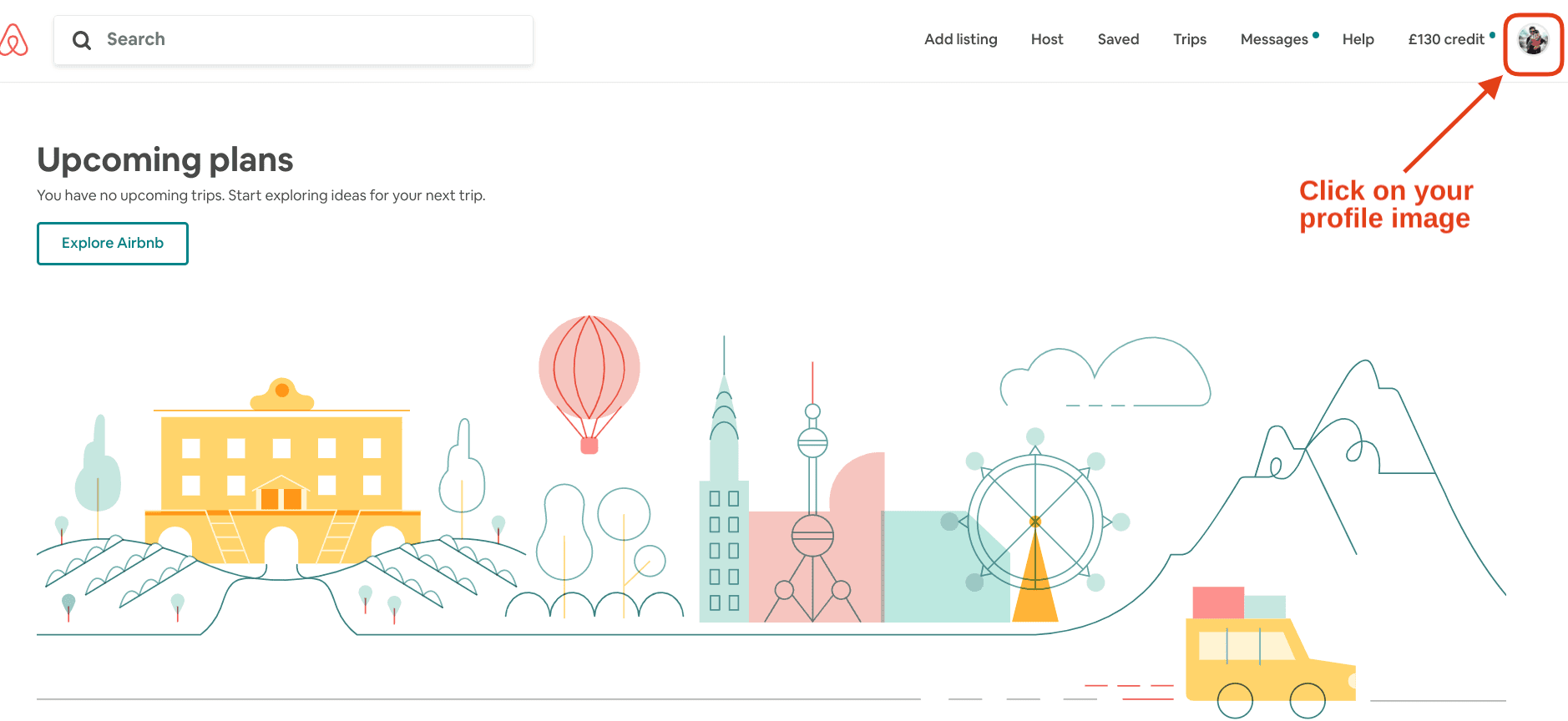Click the search magnifier icon
The width and height of the screenshot is (1568, 721).
pyautogui.click(x=82, y=40)
